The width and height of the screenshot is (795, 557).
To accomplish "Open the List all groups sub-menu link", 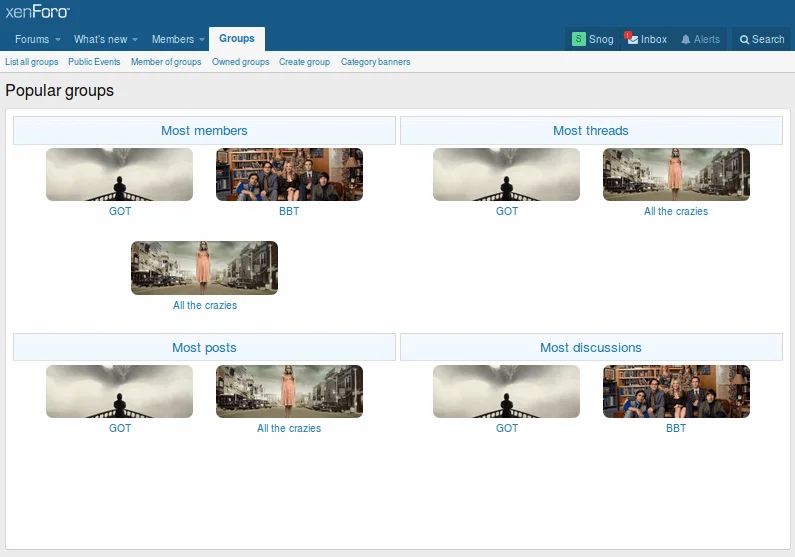I will point(32,62).
